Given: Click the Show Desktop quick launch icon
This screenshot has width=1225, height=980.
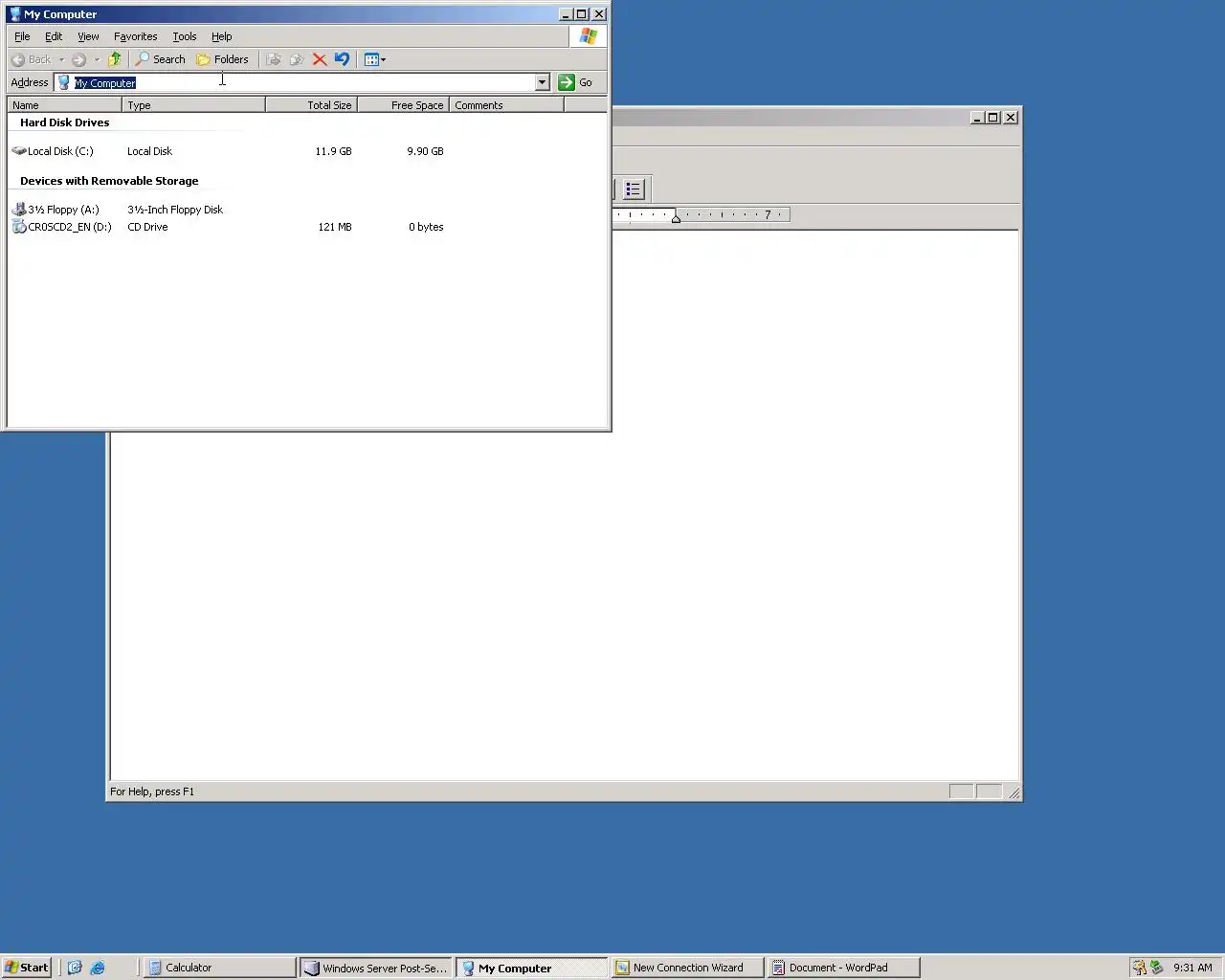Looking at the screenshot, I should 75,968.
